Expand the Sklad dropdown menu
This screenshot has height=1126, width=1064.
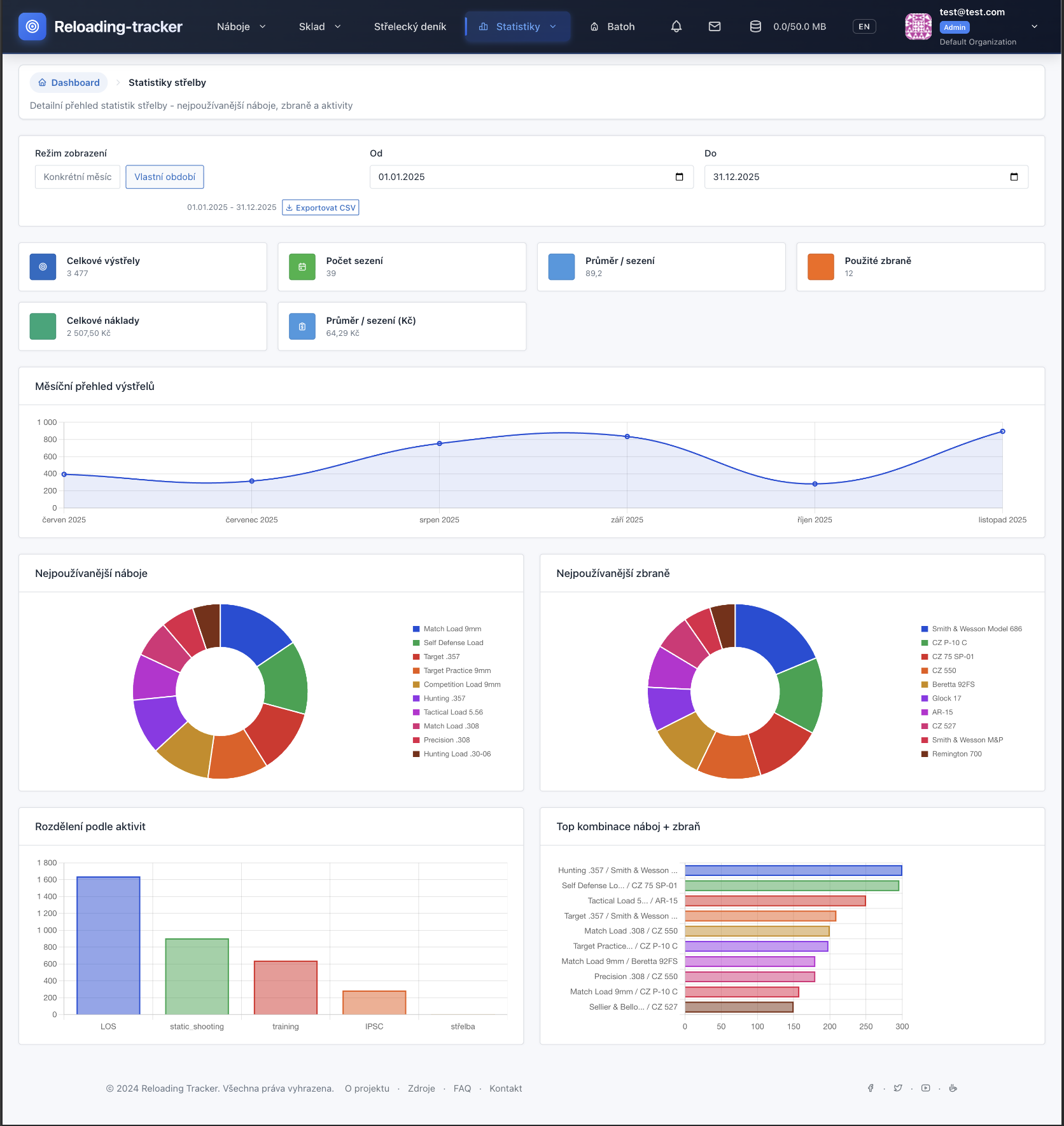(320, 27)
